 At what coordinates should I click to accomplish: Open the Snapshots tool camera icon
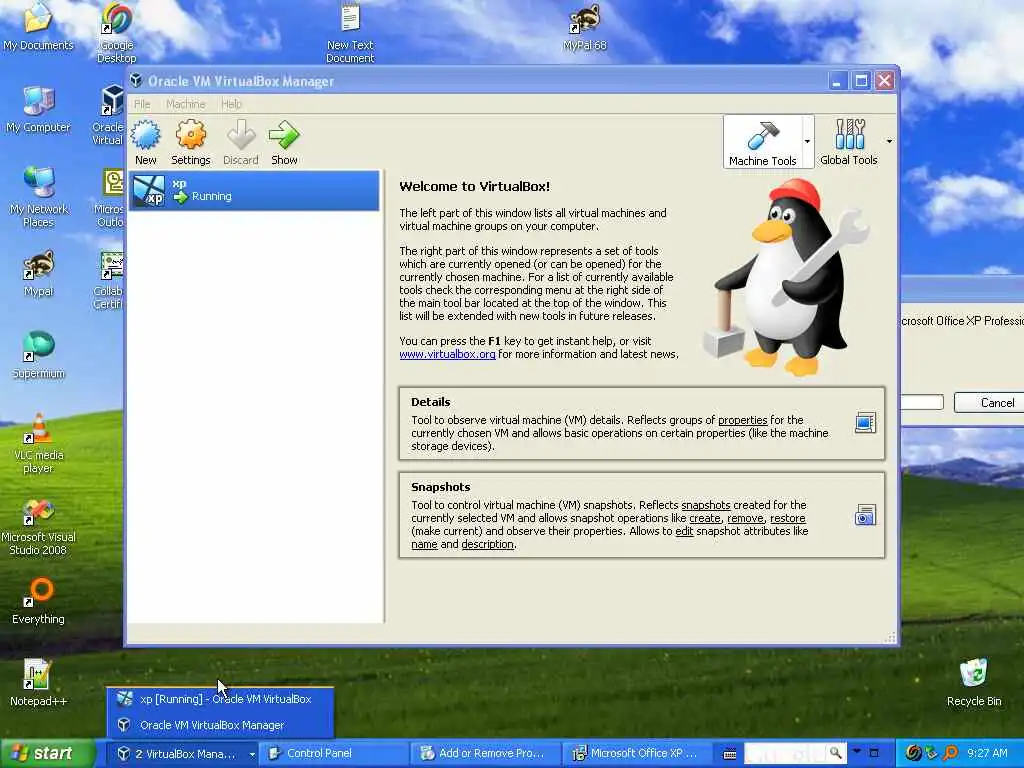[865, 515]
